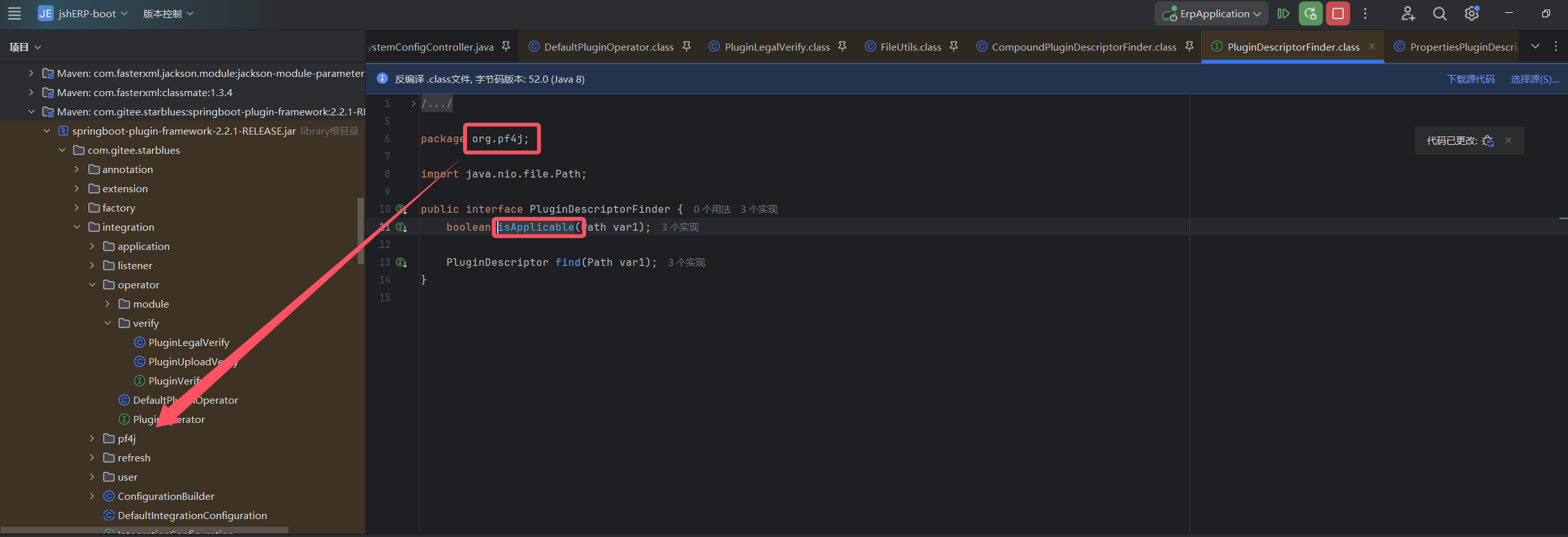Expand the factory folder
This screenshot has width=1568, height=537.
77,208
